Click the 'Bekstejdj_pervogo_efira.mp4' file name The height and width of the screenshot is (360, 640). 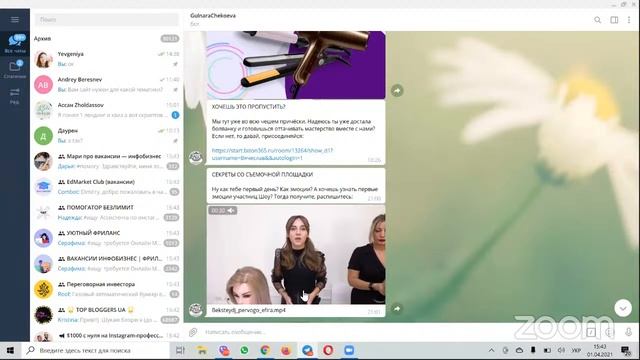(x=249, y=310)
